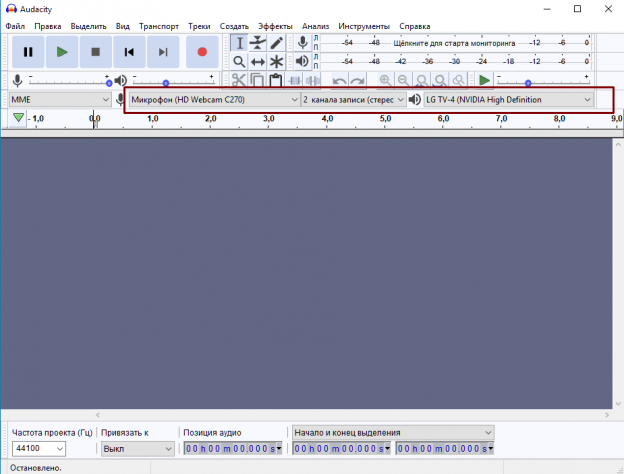Open the Эффекты menu
The width and height of the screenshot is (624, 474).
click(x=275, y=26)
